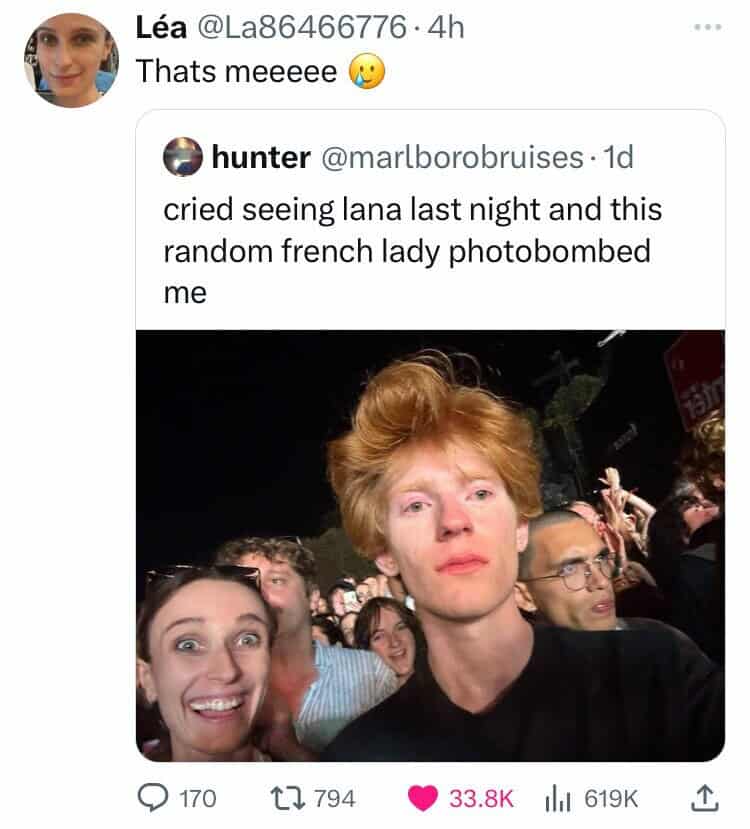The image size is (750, 829).
Task: Click the 619K views count
Action: 611,798
